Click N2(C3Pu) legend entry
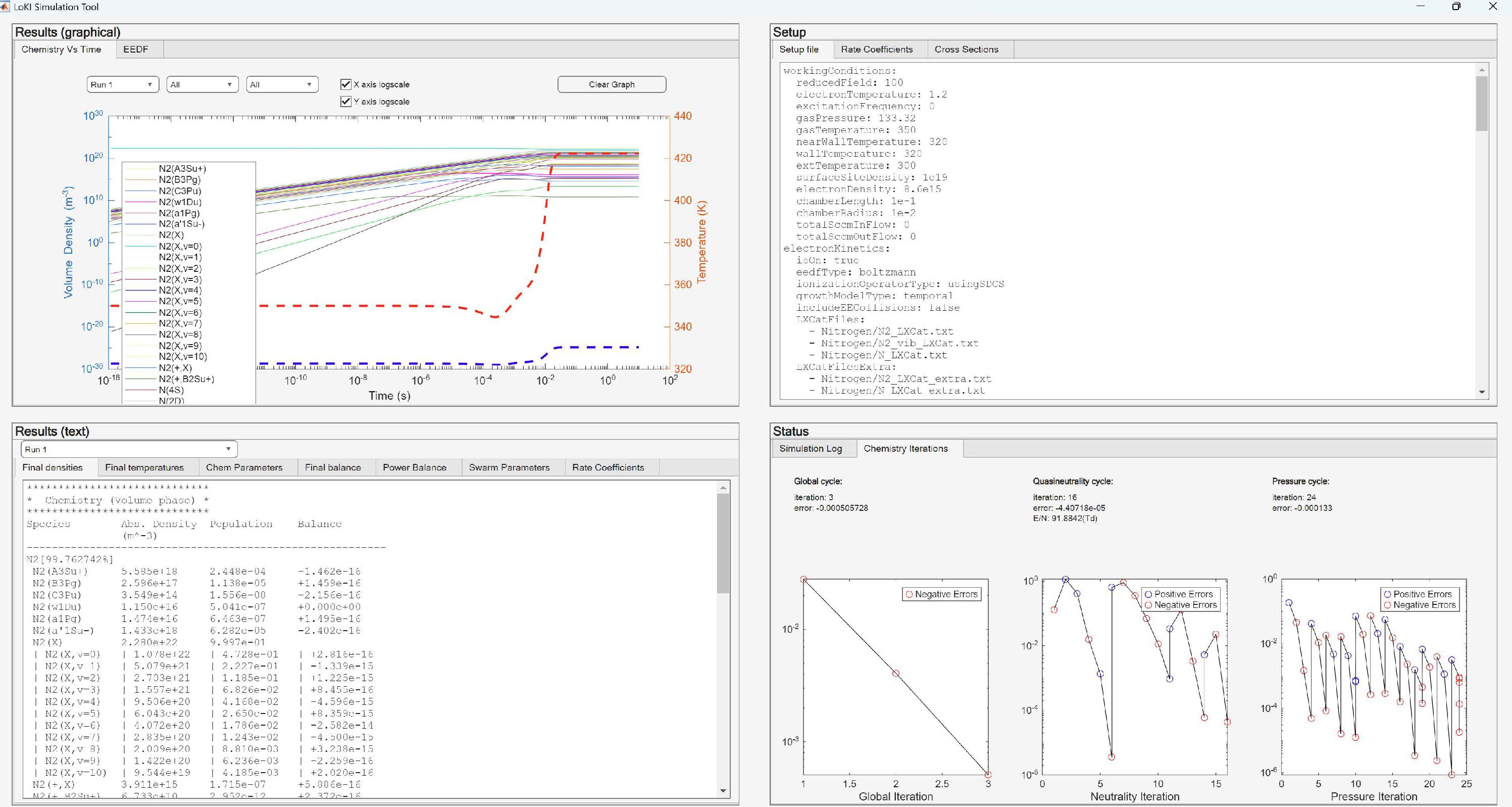Screen dimensions: 1512x807 [x=180, y=191]
